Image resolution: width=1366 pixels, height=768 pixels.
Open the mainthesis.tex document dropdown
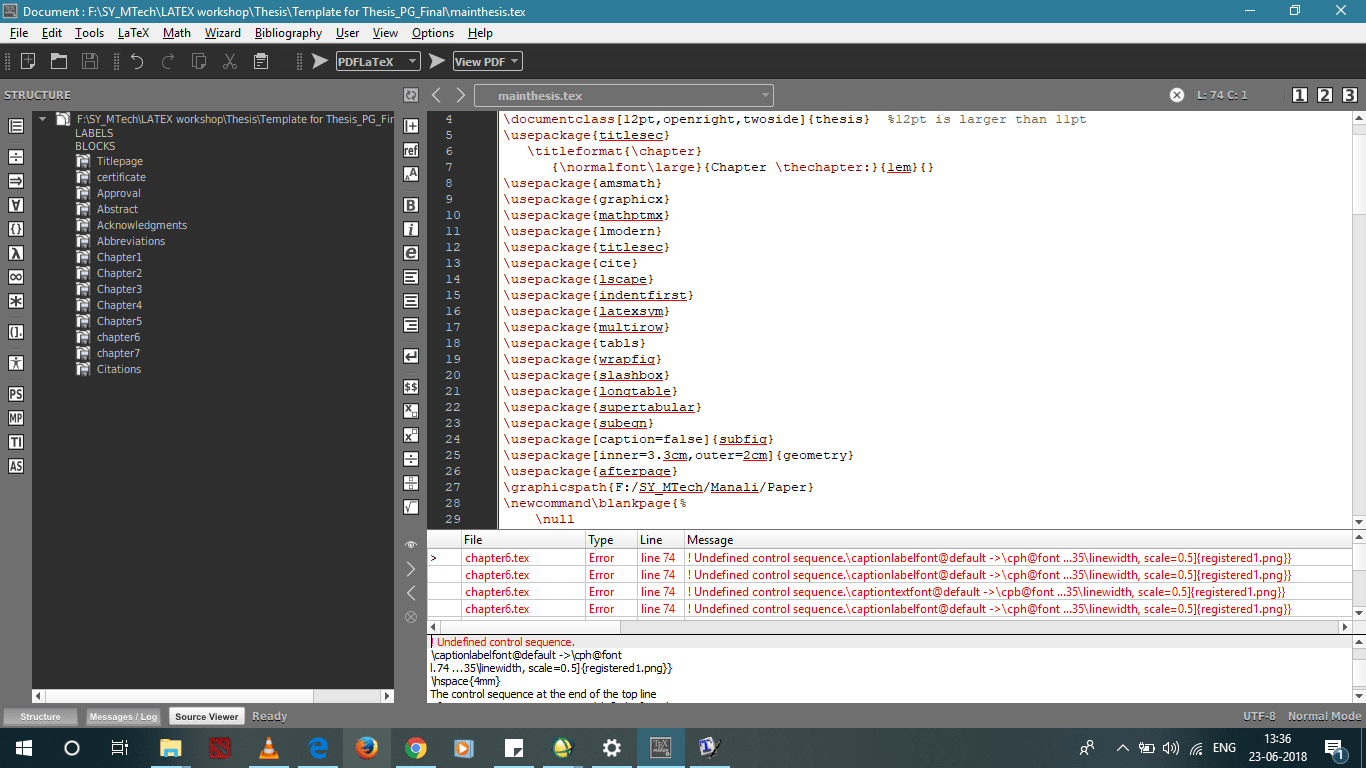[x=766, y=95]
